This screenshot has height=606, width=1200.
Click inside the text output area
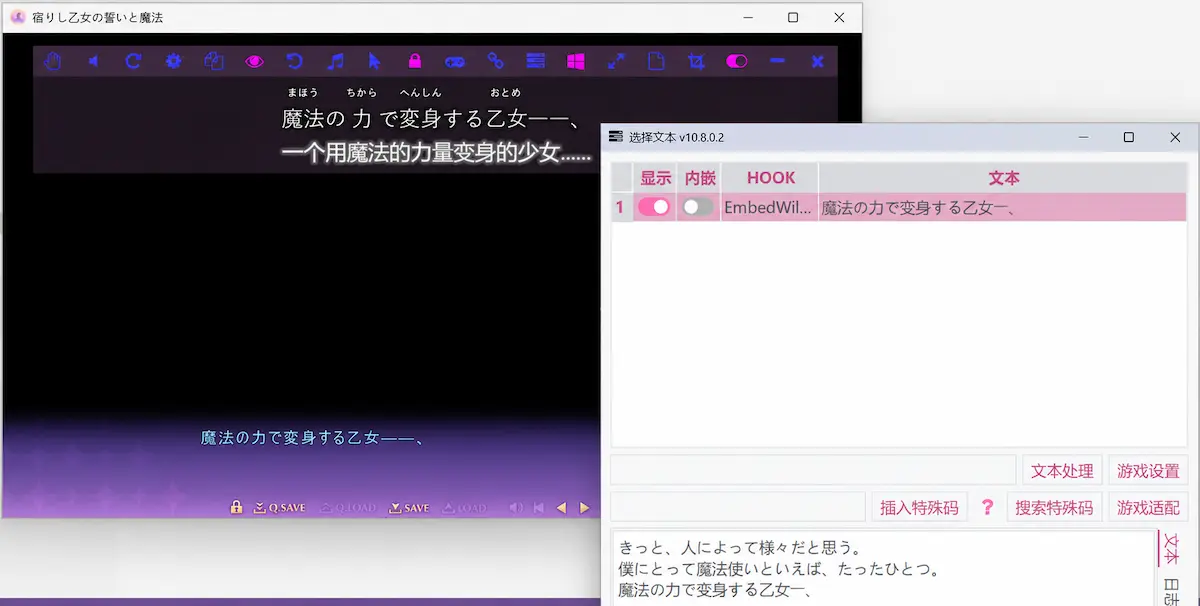(883, 568)
